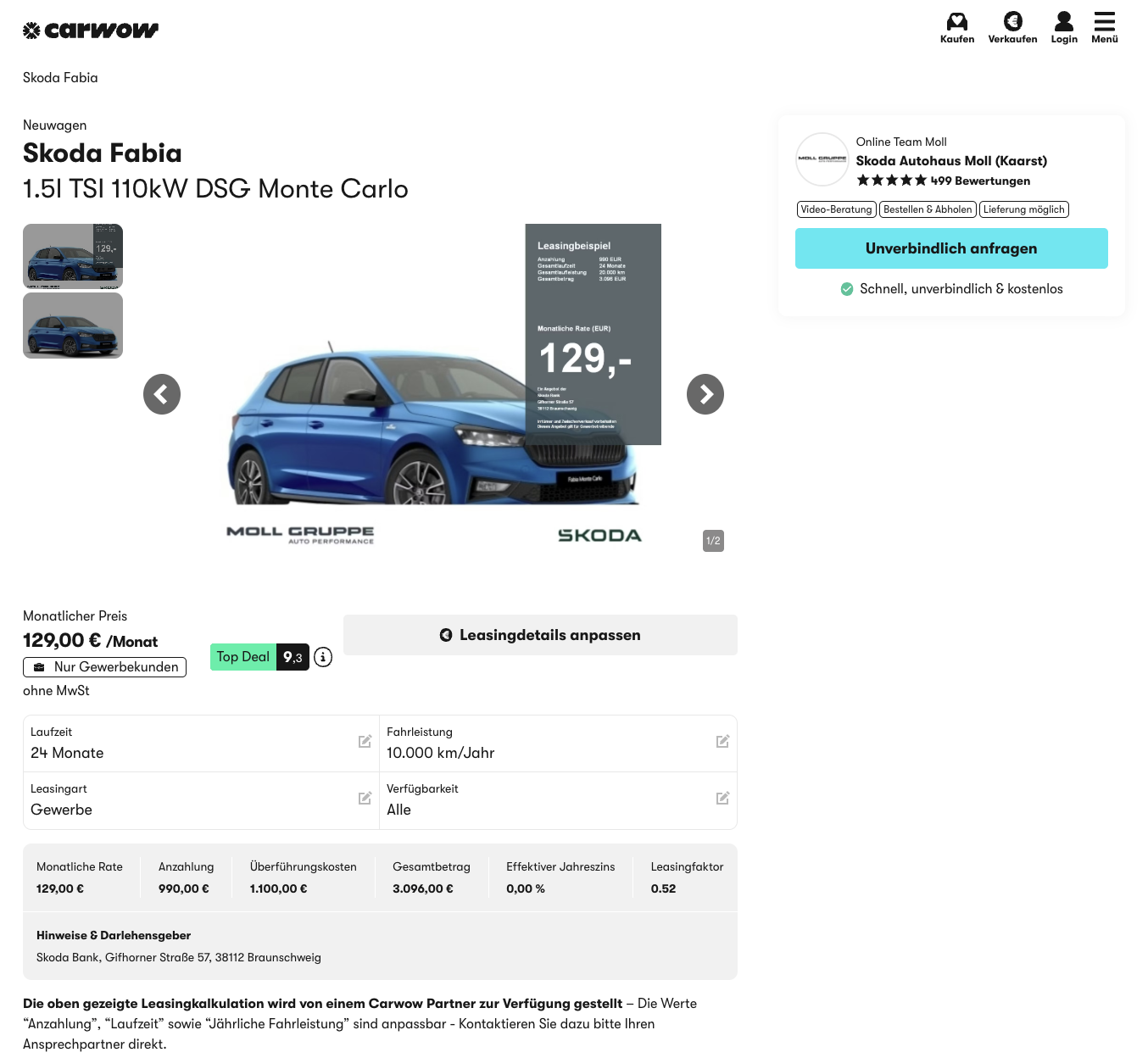Open the Kaufen section icon
The image size is (1148, 1058).
tap(956, 22)
